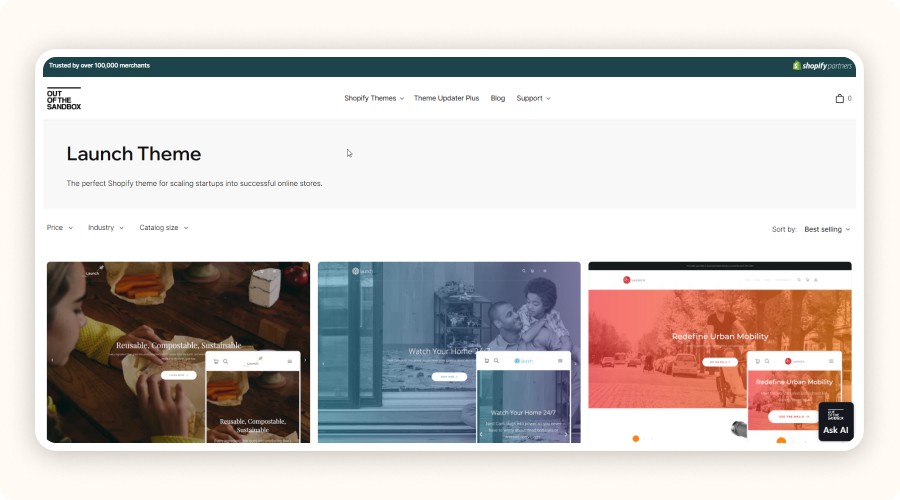Open the Ask AI chat widget
The height and width of the screenshot is (500, 900).
click(836, 422)
